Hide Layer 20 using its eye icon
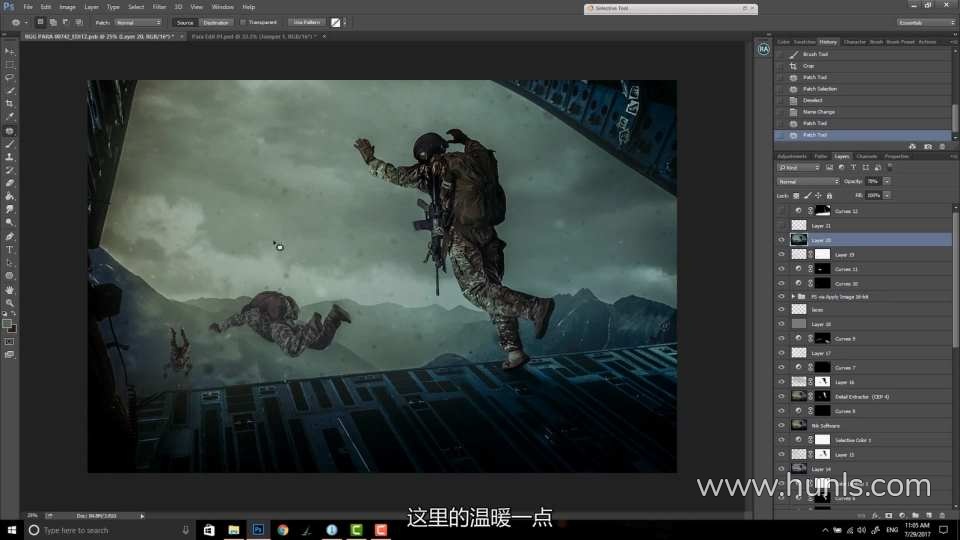960x540 pixels. pos(781,240)
